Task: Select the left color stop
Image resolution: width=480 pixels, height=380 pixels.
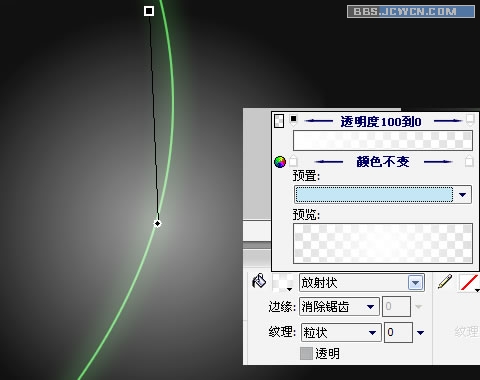Action: tap(293, 161)
